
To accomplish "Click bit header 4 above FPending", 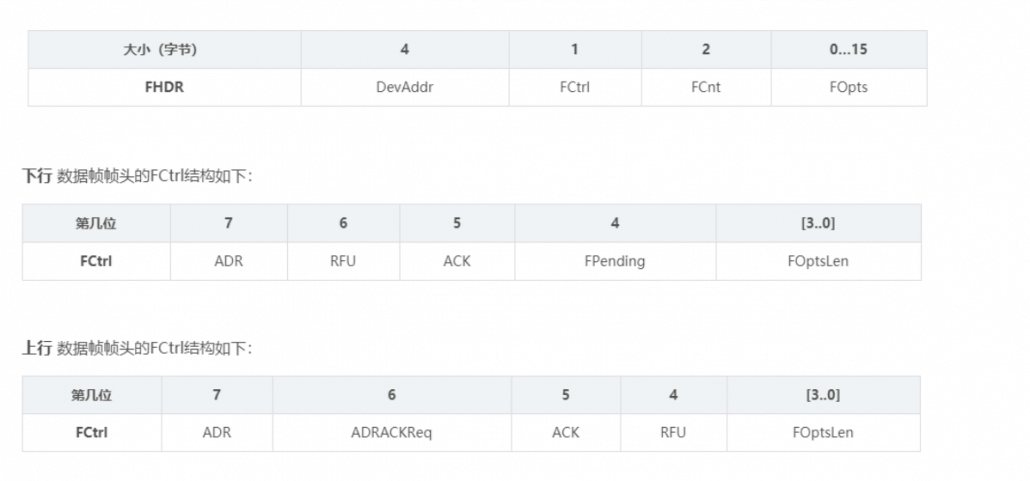I will click(615, 223).
